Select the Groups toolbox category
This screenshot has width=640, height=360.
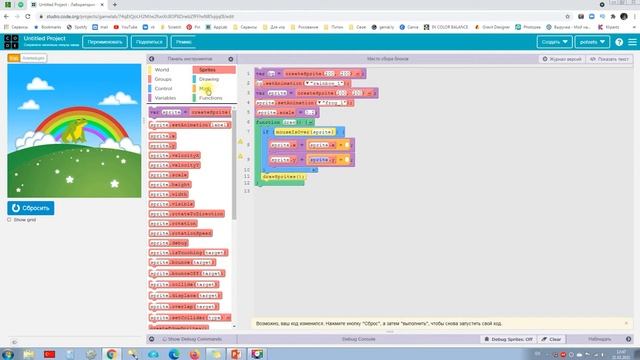tap(163, 79)
